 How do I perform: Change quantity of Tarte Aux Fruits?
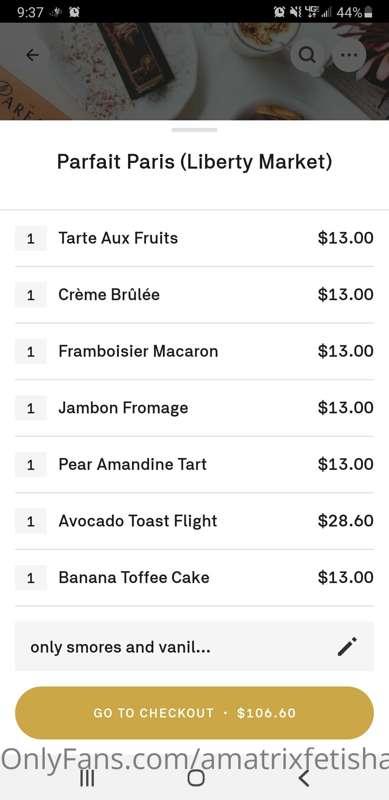[x=31, y=238]
